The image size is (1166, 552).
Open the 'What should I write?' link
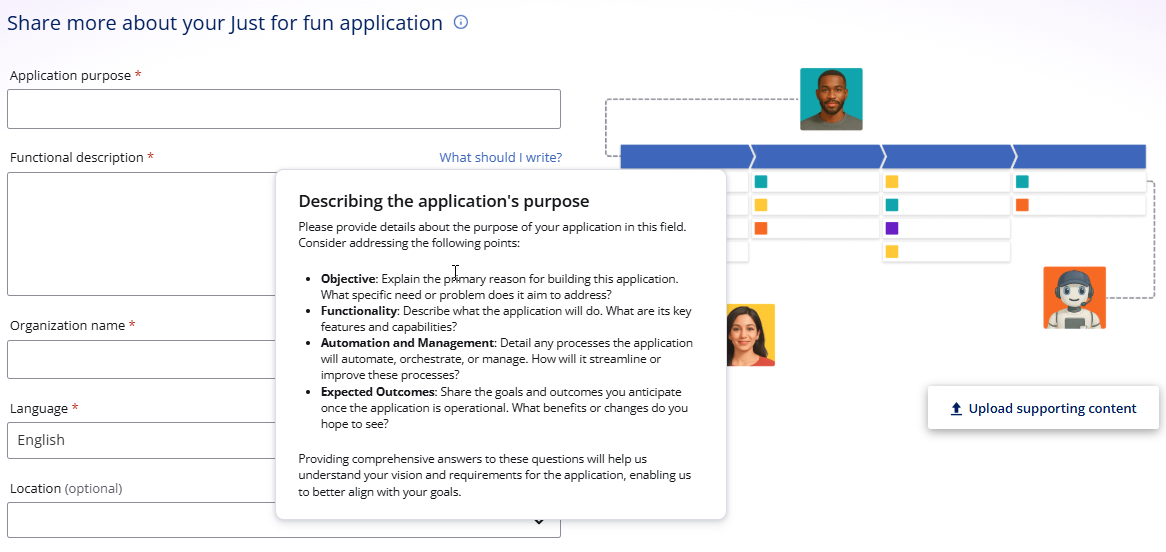click(x=500, y=157)
